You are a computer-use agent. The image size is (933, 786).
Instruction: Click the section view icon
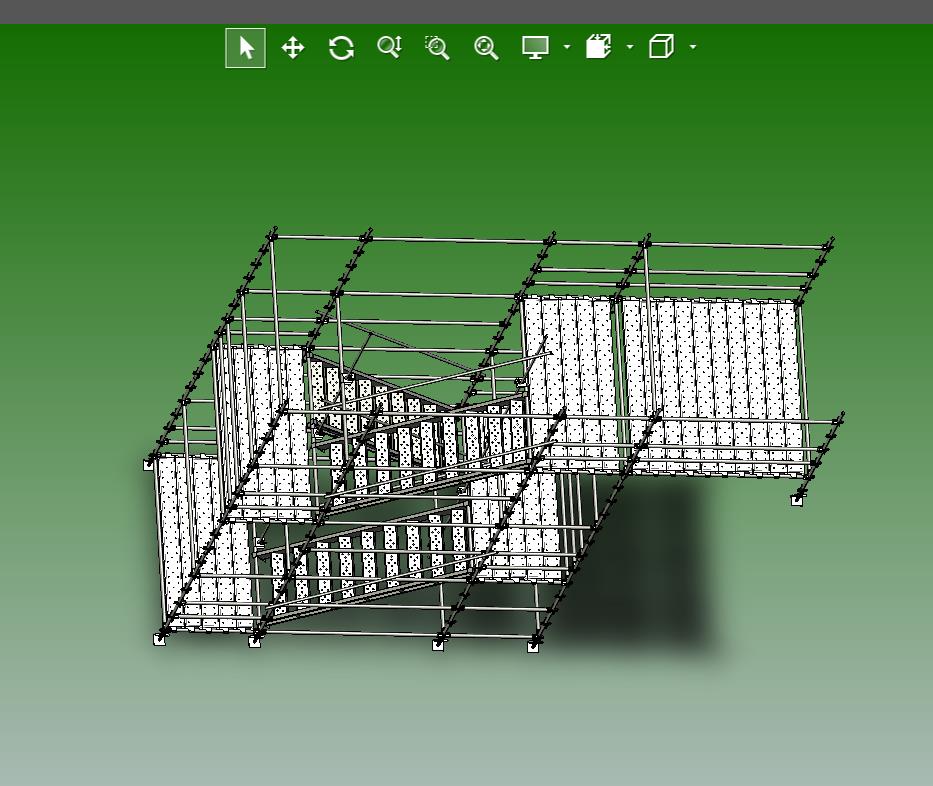[599, 46]
